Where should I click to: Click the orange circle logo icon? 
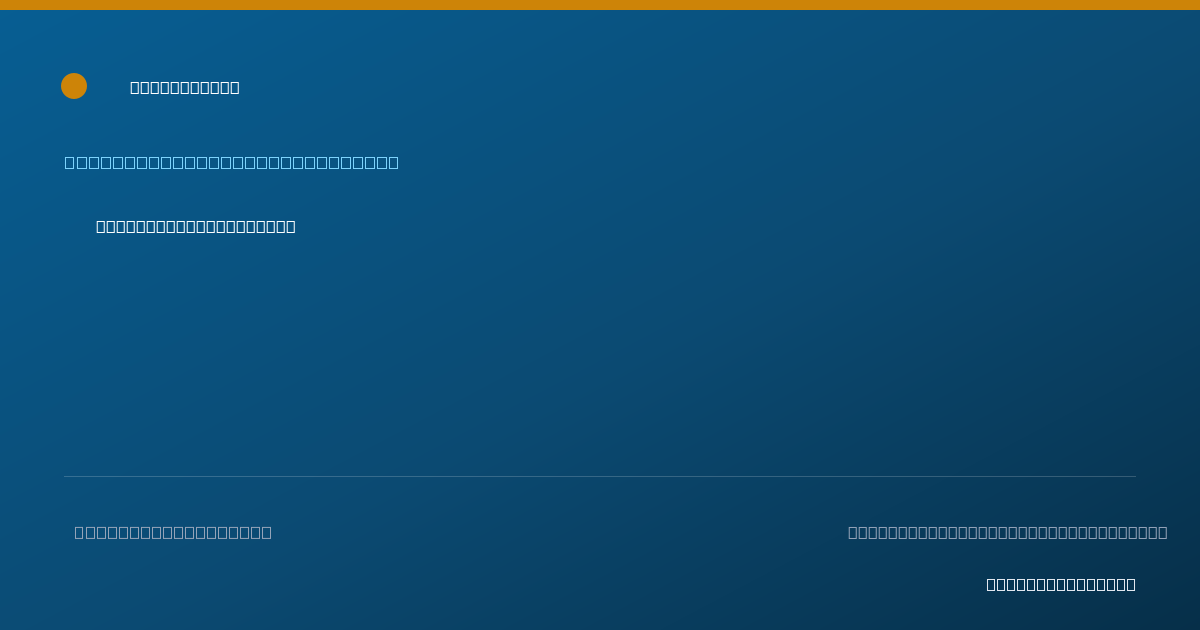click(x=74, y=86)
